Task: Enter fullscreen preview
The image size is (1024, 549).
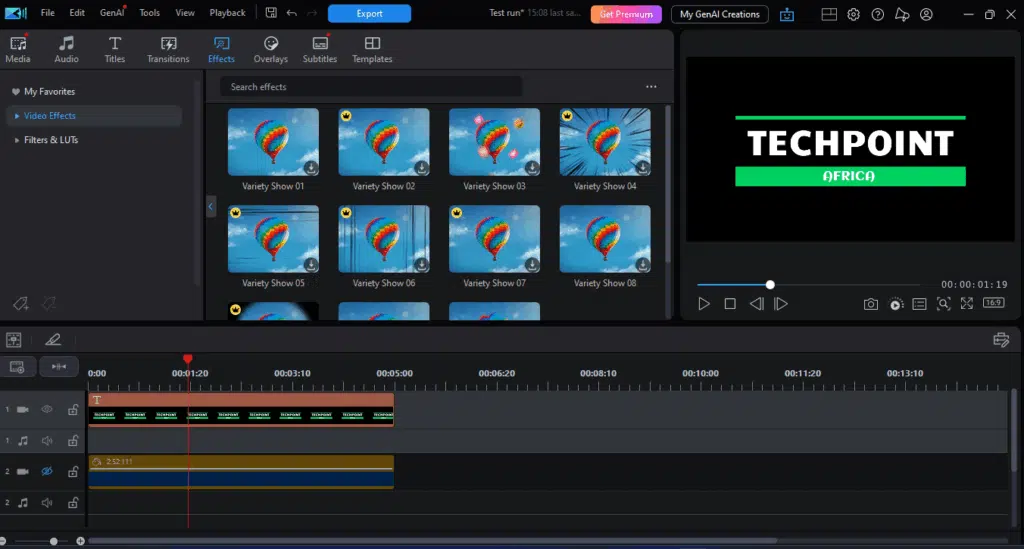Action: (967, 304)
